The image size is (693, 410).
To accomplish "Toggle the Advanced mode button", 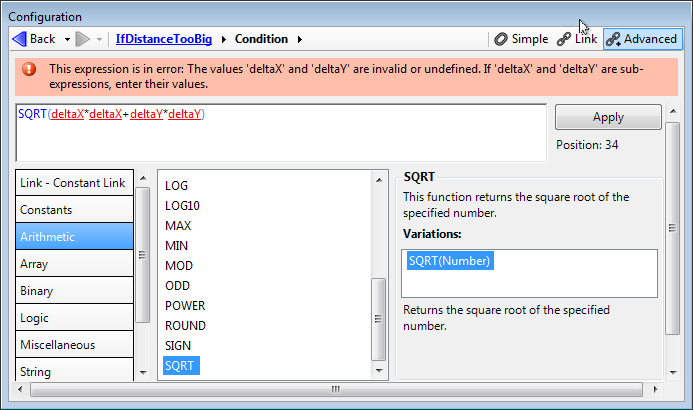I will [642, 39].
